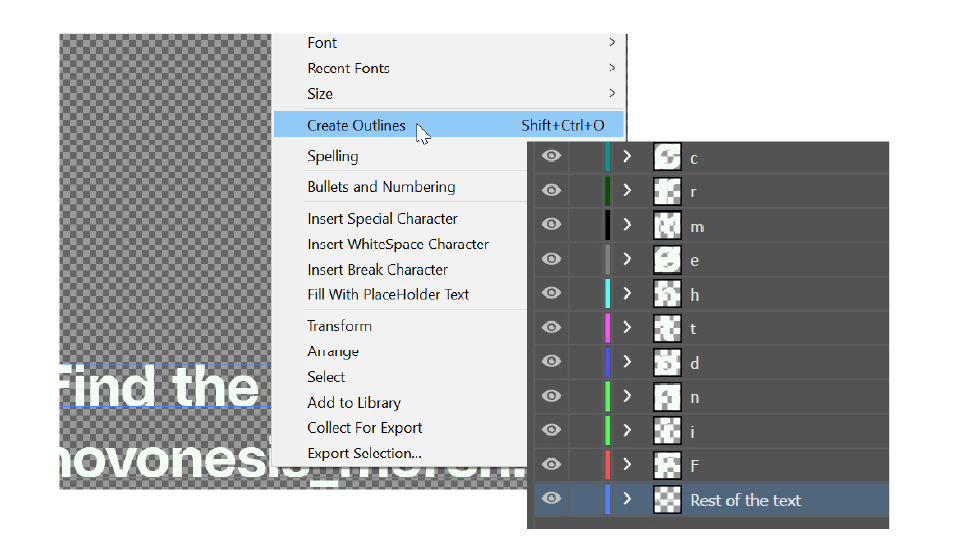Hide the 'c' layer with its eye icon

click(551, 155)
